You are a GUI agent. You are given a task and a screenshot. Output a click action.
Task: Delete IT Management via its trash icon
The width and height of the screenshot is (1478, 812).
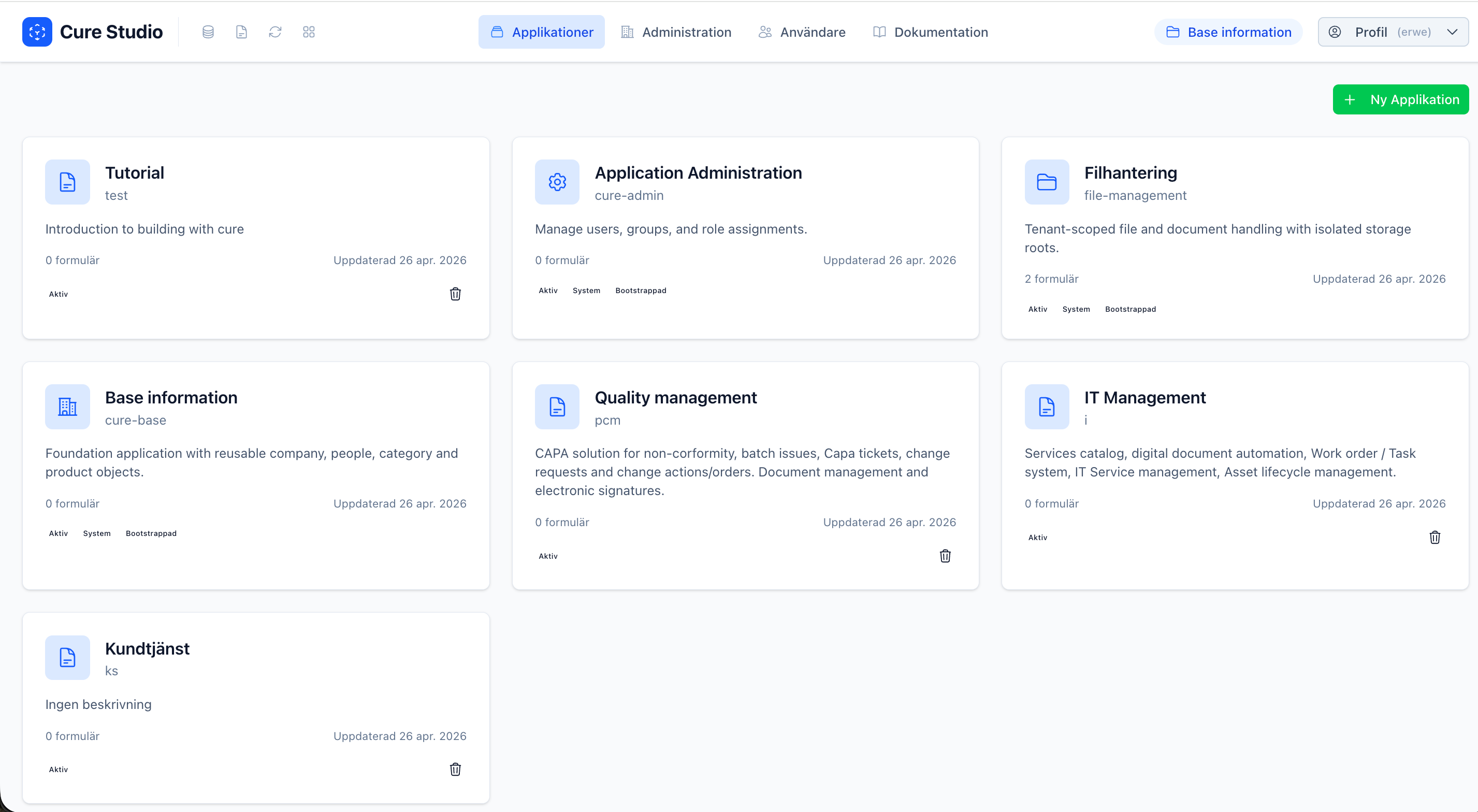[1434, 537]
